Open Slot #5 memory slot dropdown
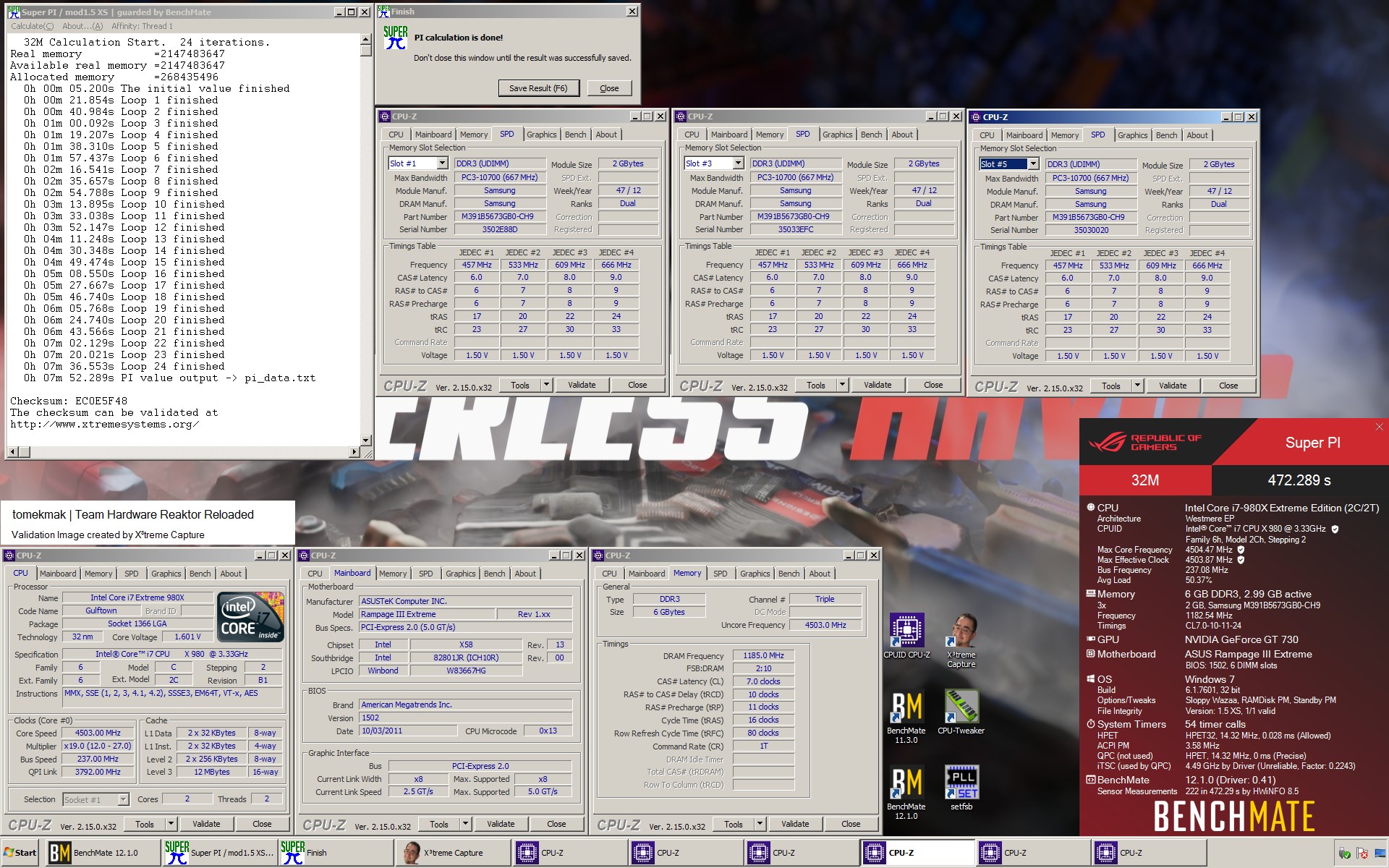This screenshot has width=1389, height=868. click(x=1033, y=164)
